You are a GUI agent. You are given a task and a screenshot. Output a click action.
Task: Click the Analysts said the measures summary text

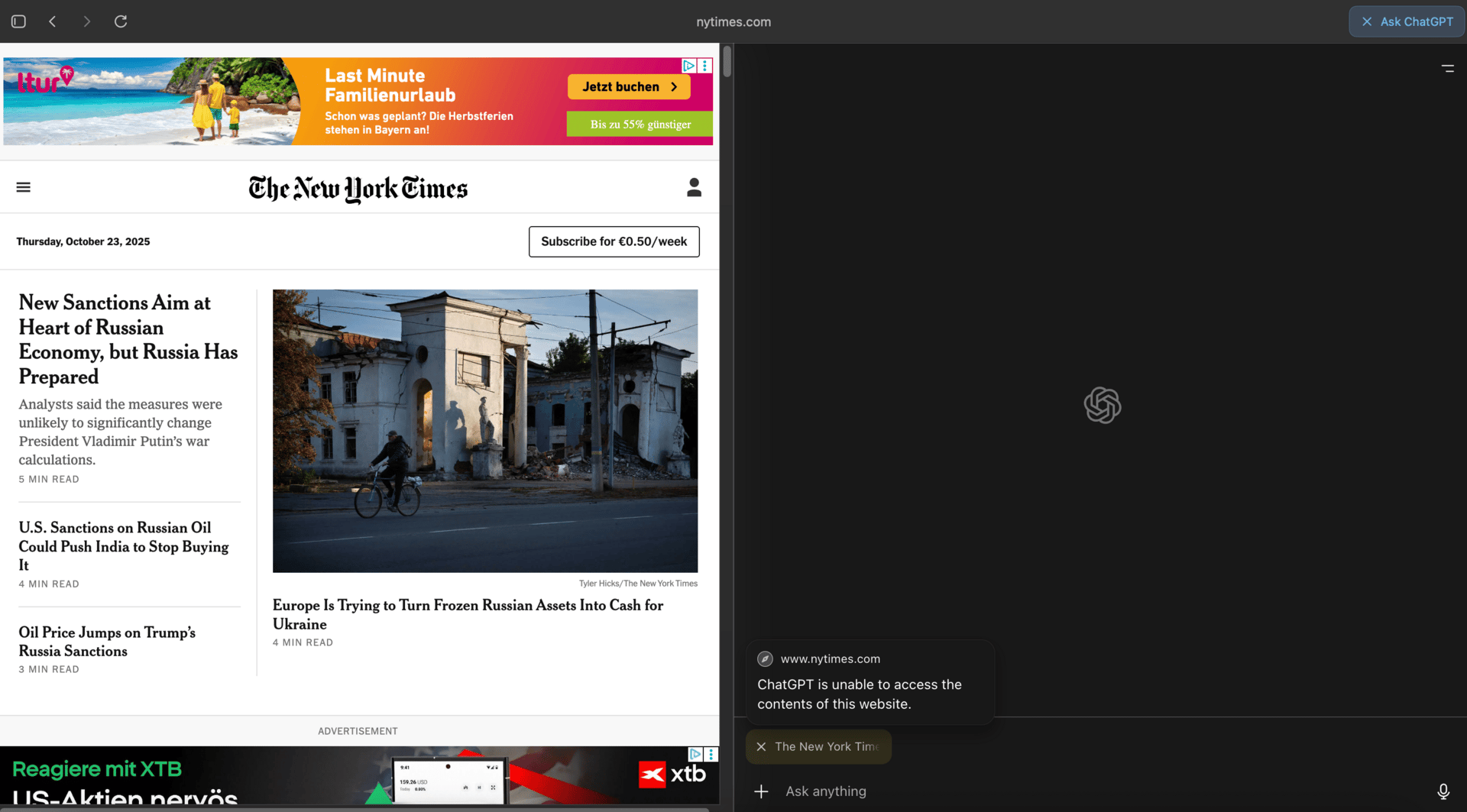[121, 432]
